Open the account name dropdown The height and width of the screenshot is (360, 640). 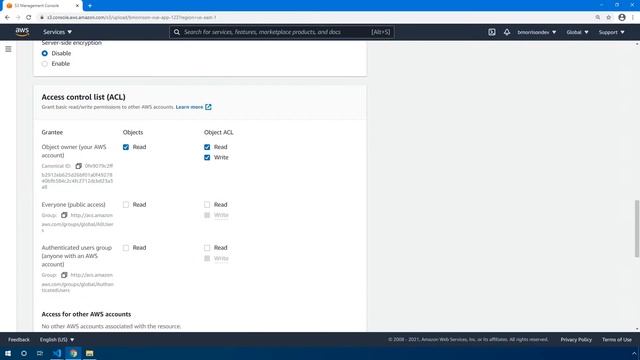(x=537, y=32)
